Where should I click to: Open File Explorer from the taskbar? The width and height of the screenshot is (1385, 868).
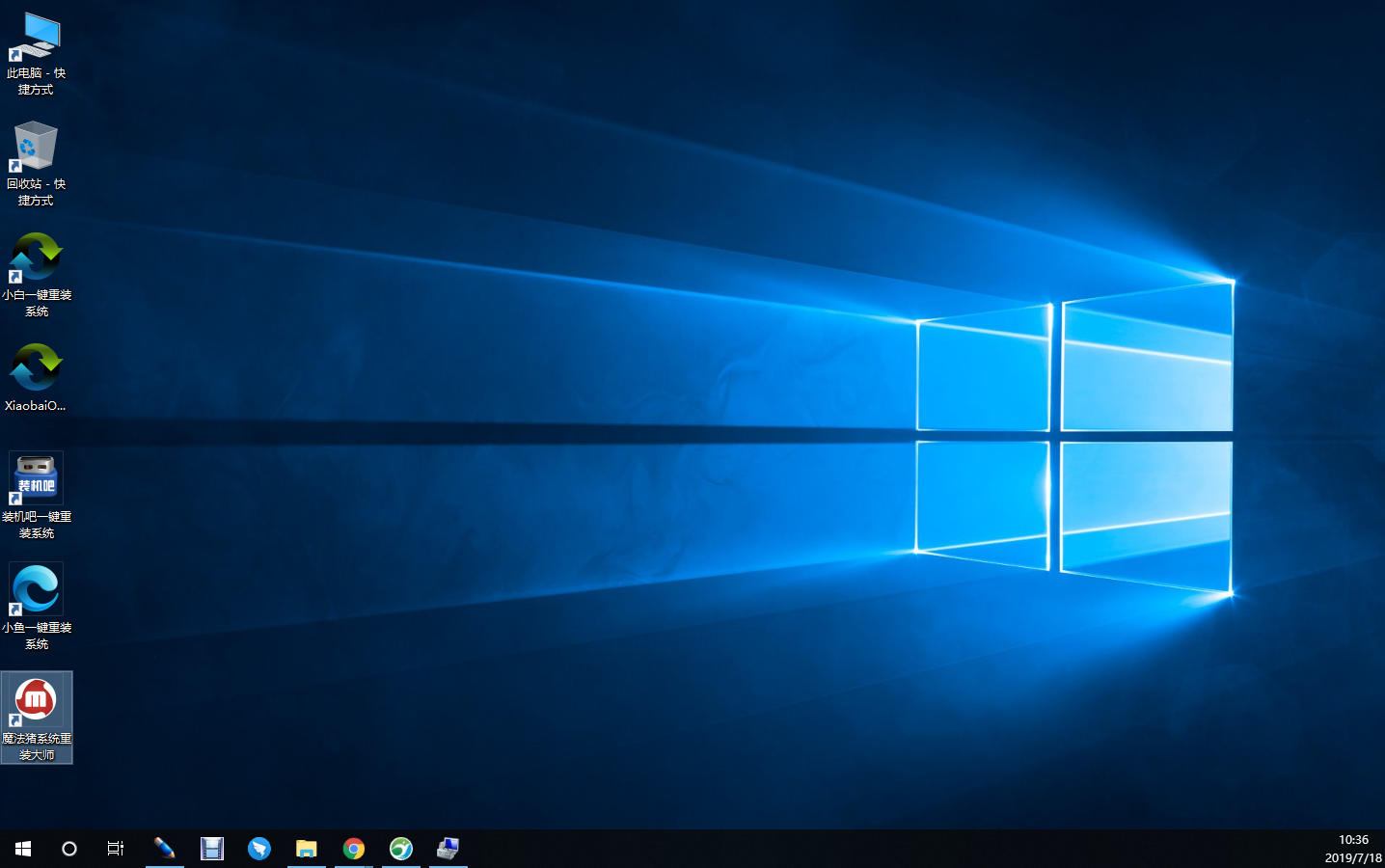coord(307,849)
